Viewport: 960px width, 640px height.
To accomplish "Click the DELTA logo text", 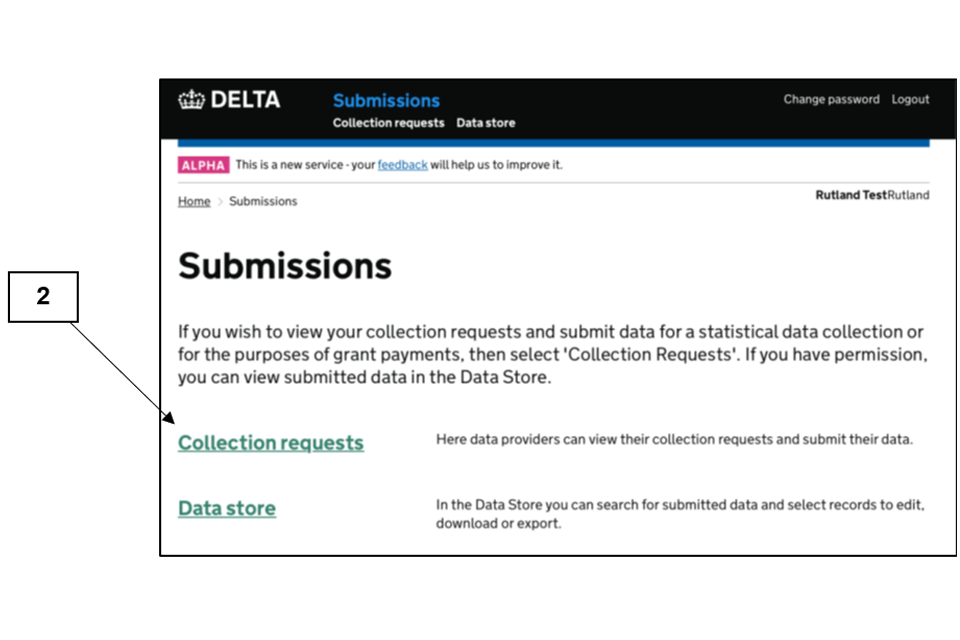I will [x=245, y=100].
